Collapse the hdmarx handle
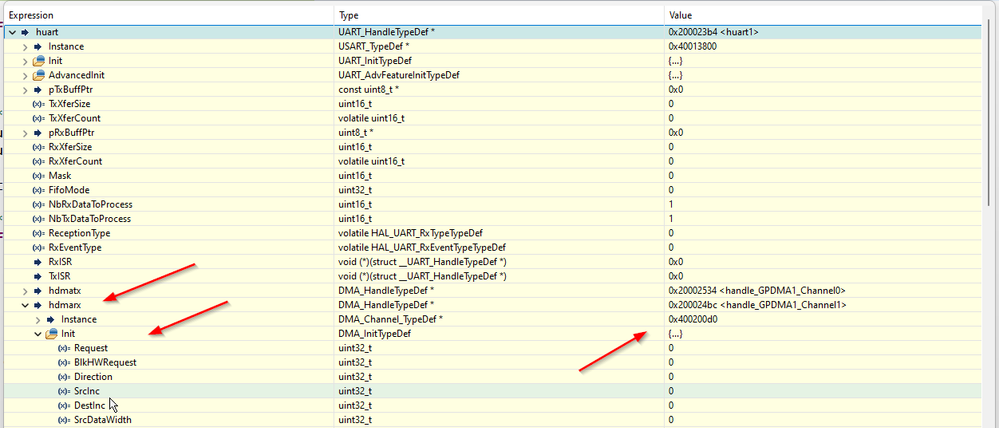Image resolution: width=999 pixels, height=428 pixels. tap(25, 305)
